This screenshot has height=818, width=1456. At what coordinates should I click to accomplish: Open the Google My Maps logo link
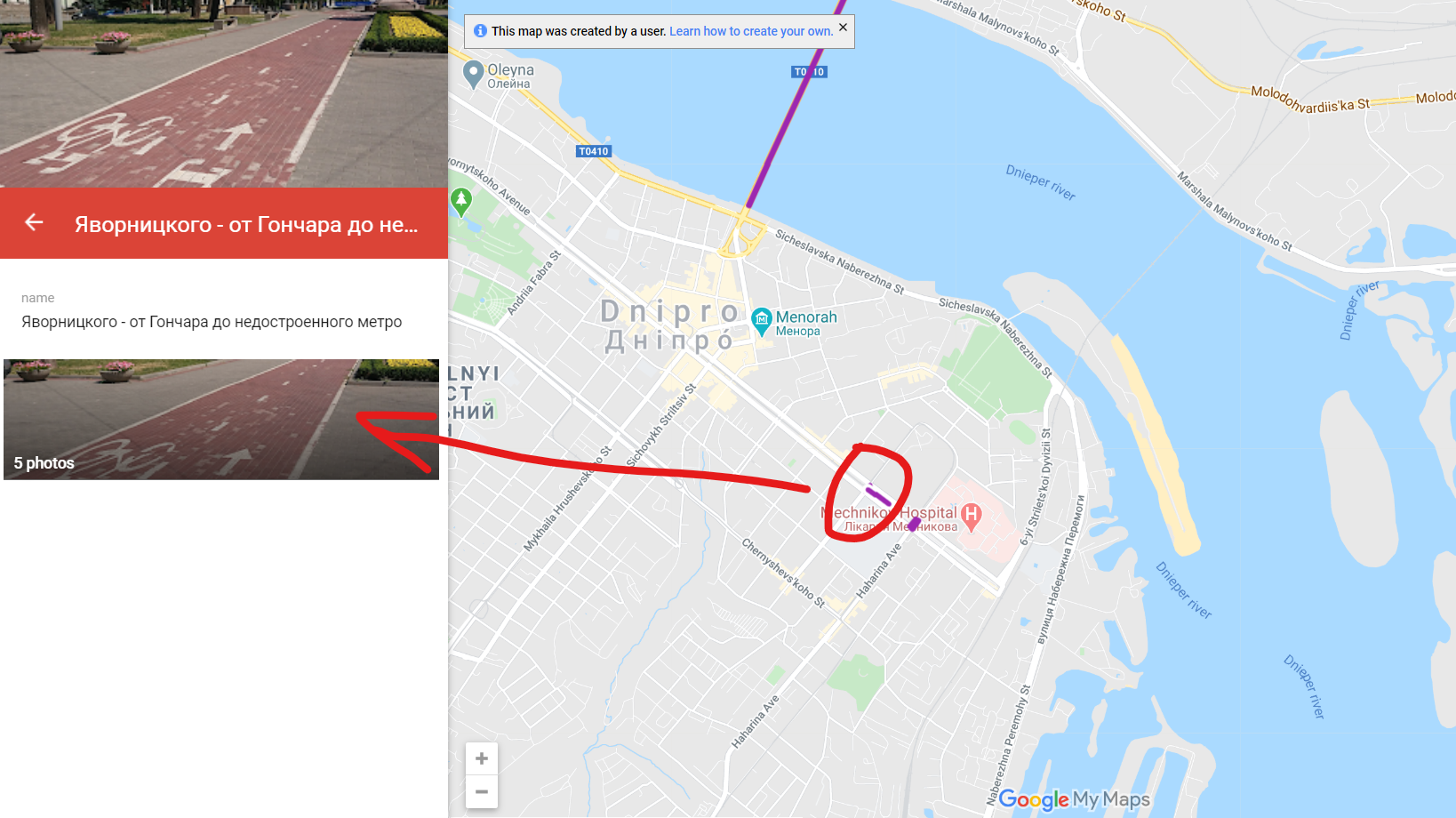(x=1074, y=799)
